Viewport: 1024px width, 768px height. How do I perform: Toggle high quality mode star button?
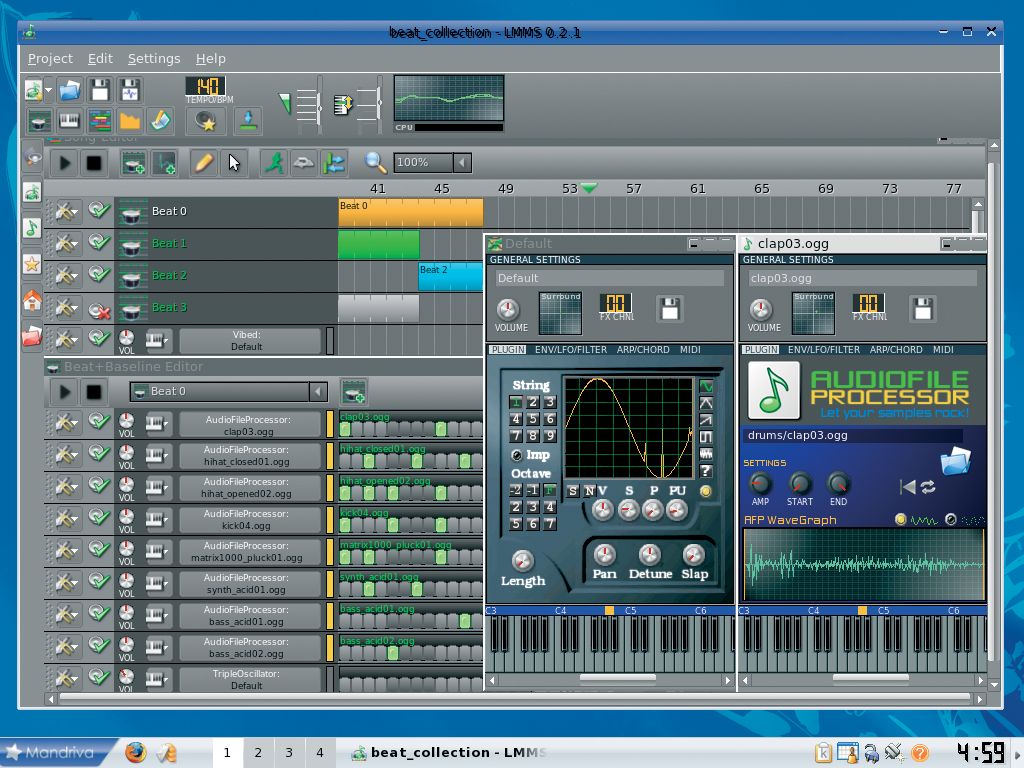206,121
